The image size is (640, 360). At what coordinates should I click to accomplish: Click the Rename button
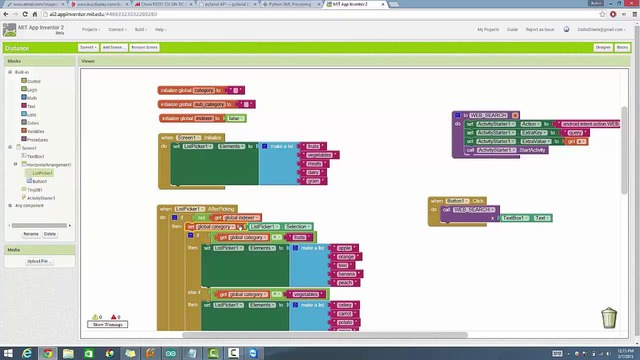pyautogui.click(x=31, y=234)
